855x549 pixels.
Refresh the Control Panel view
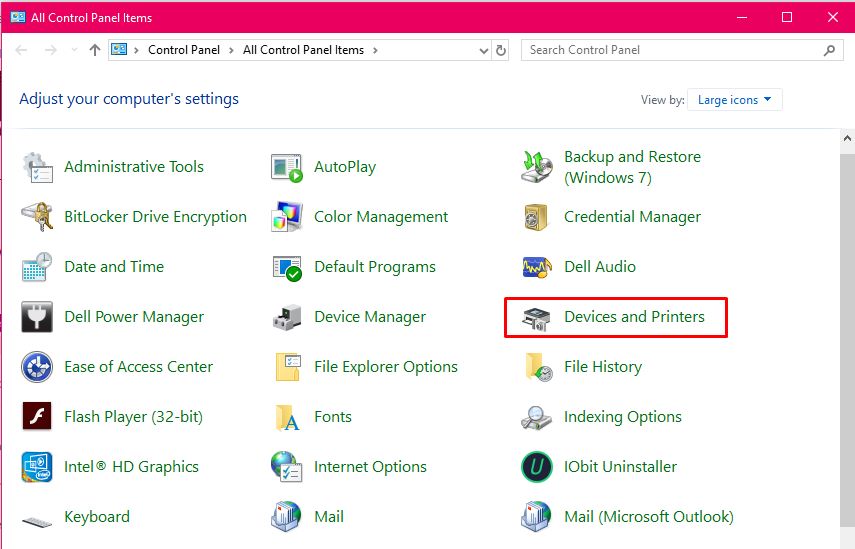[501, 51]
